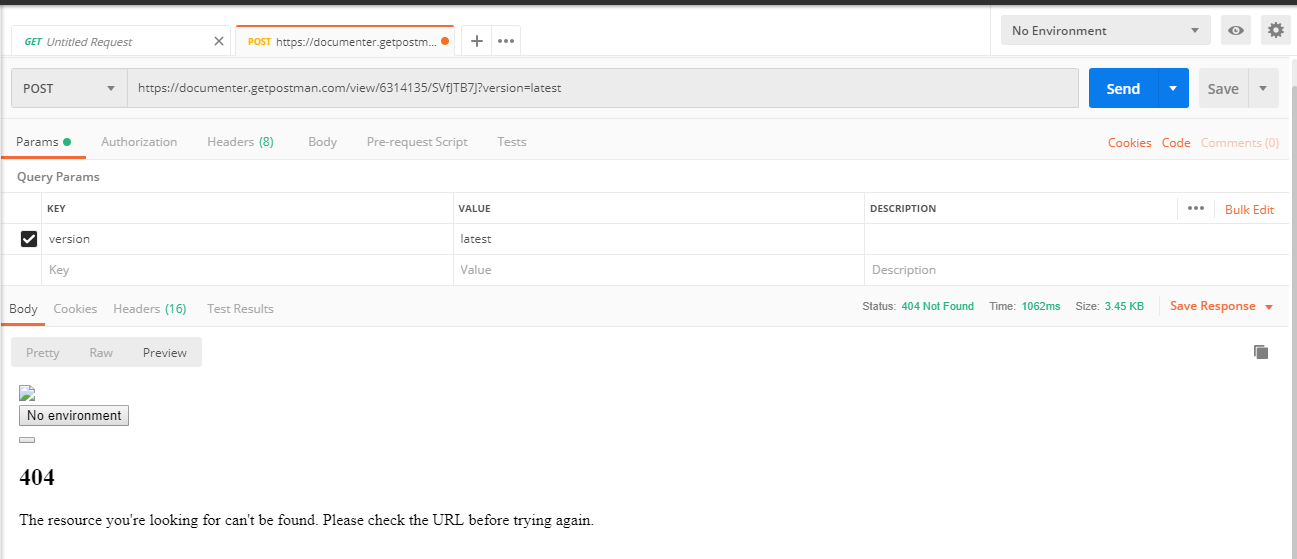Select the Params tab
This screenshot has height=559, width=1297.
(43, 142)
